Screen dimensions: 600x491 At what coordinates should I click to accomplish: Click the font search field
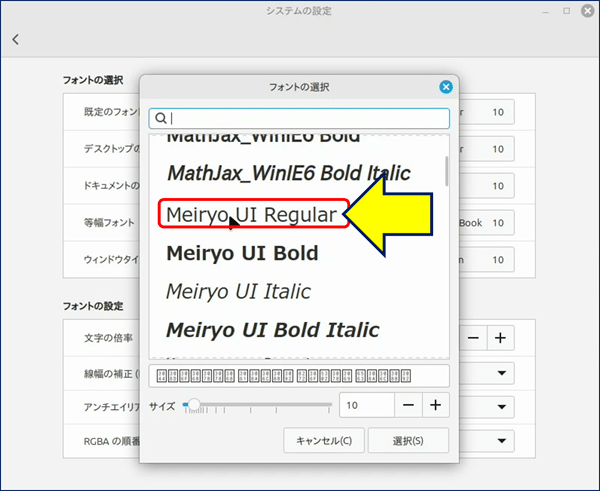point(299,118)
